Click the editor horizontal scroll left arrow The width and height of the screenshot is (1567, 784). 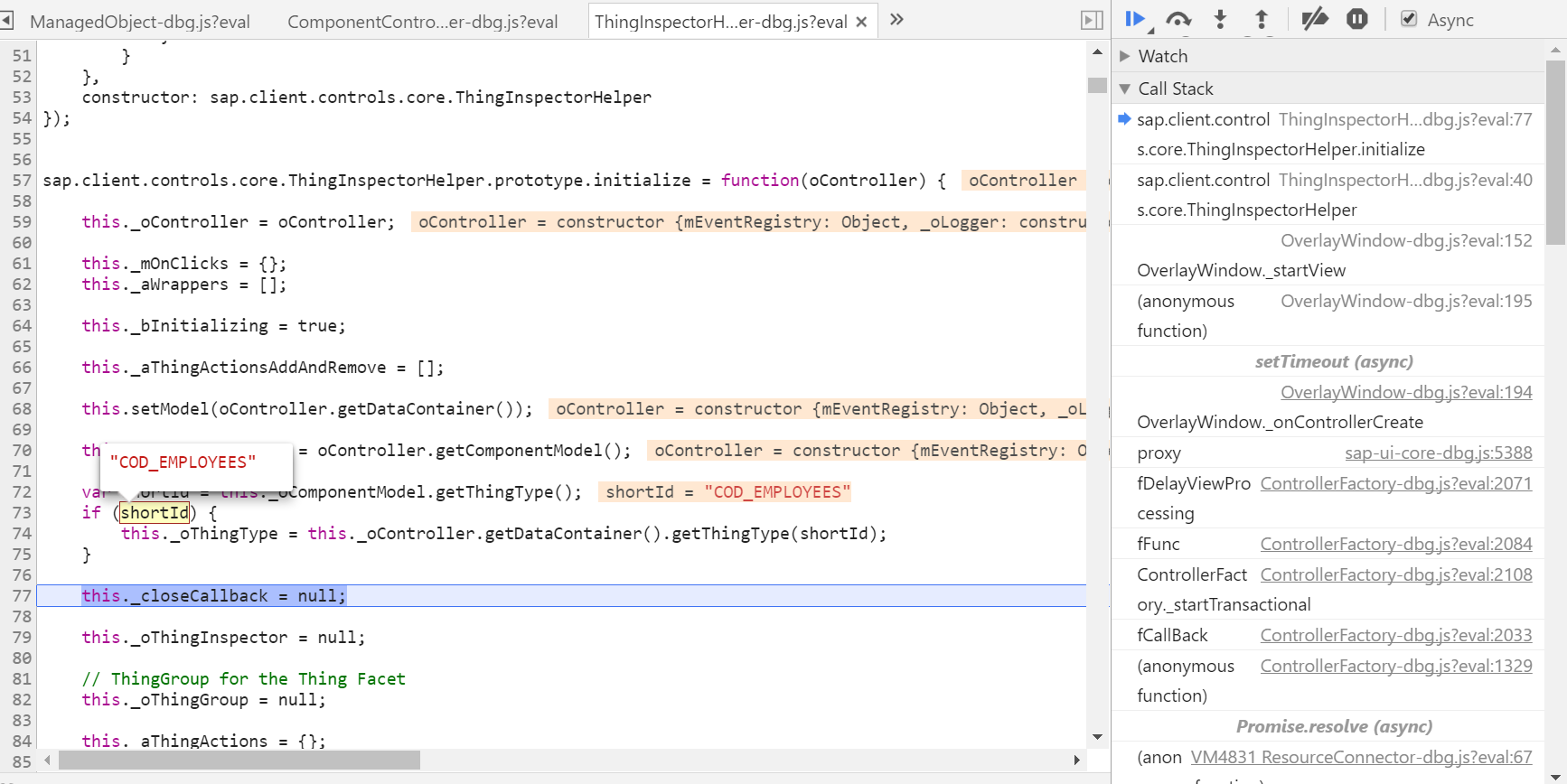(47, 760)
